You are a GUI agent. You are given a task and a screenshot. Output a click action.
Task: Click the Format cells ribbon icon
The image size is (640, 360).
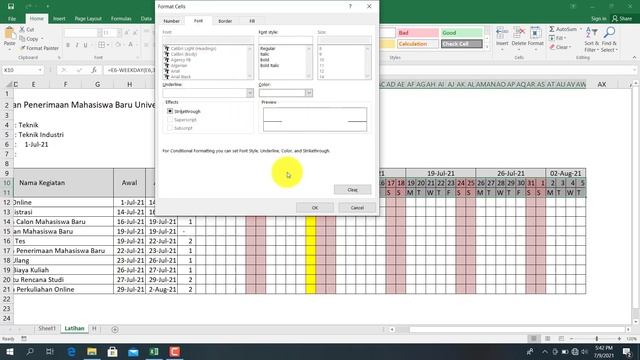536,33
